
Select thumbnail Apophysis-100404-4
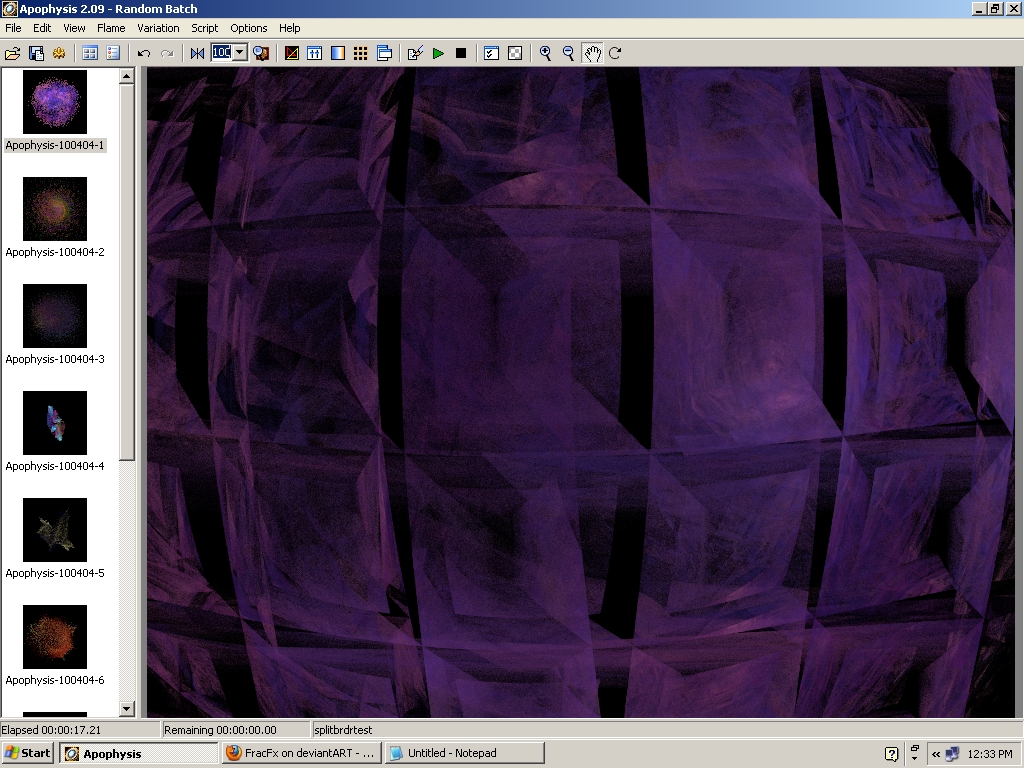[x=55, y=423]
